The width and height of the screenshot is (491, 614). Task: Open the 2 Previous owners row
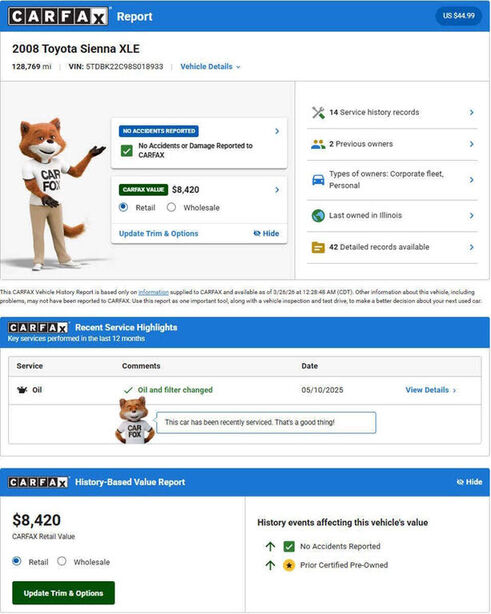pyautogui.click(x=392, y=144)
